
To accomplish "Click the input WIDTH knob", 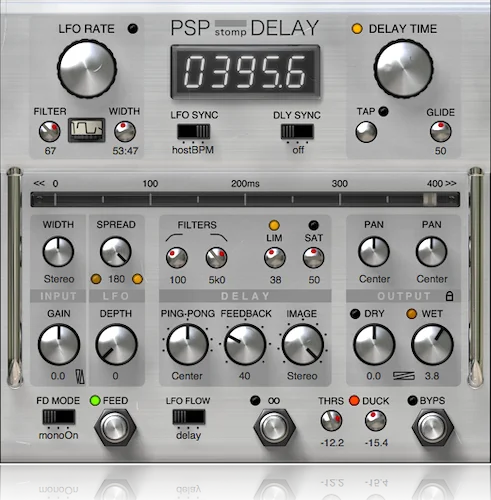I will tap(58, 252).
